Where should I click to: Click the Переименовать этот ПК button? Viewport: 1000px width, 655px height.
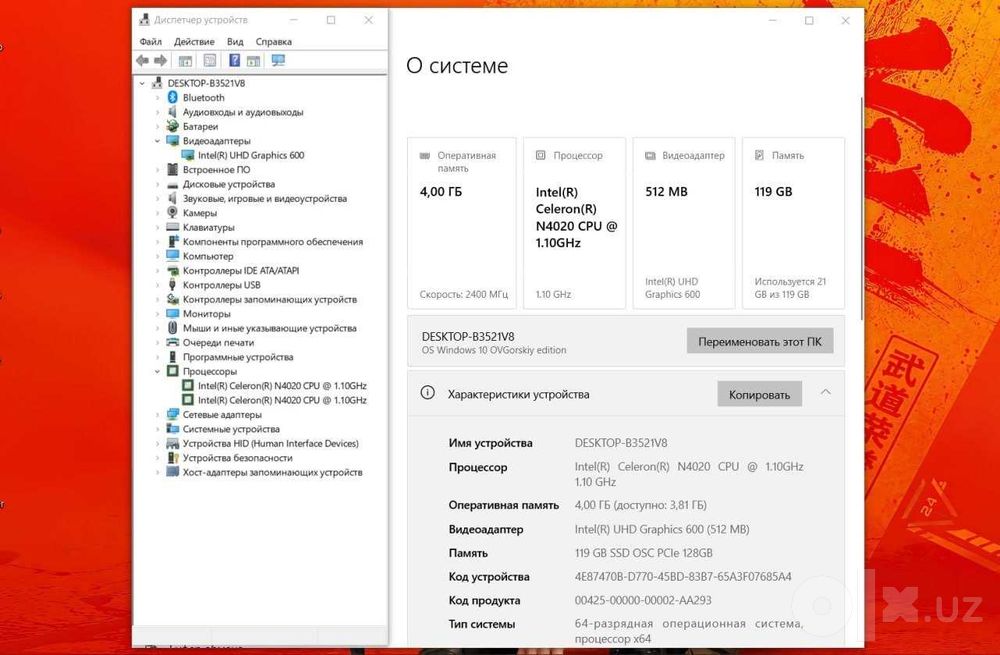760,341
